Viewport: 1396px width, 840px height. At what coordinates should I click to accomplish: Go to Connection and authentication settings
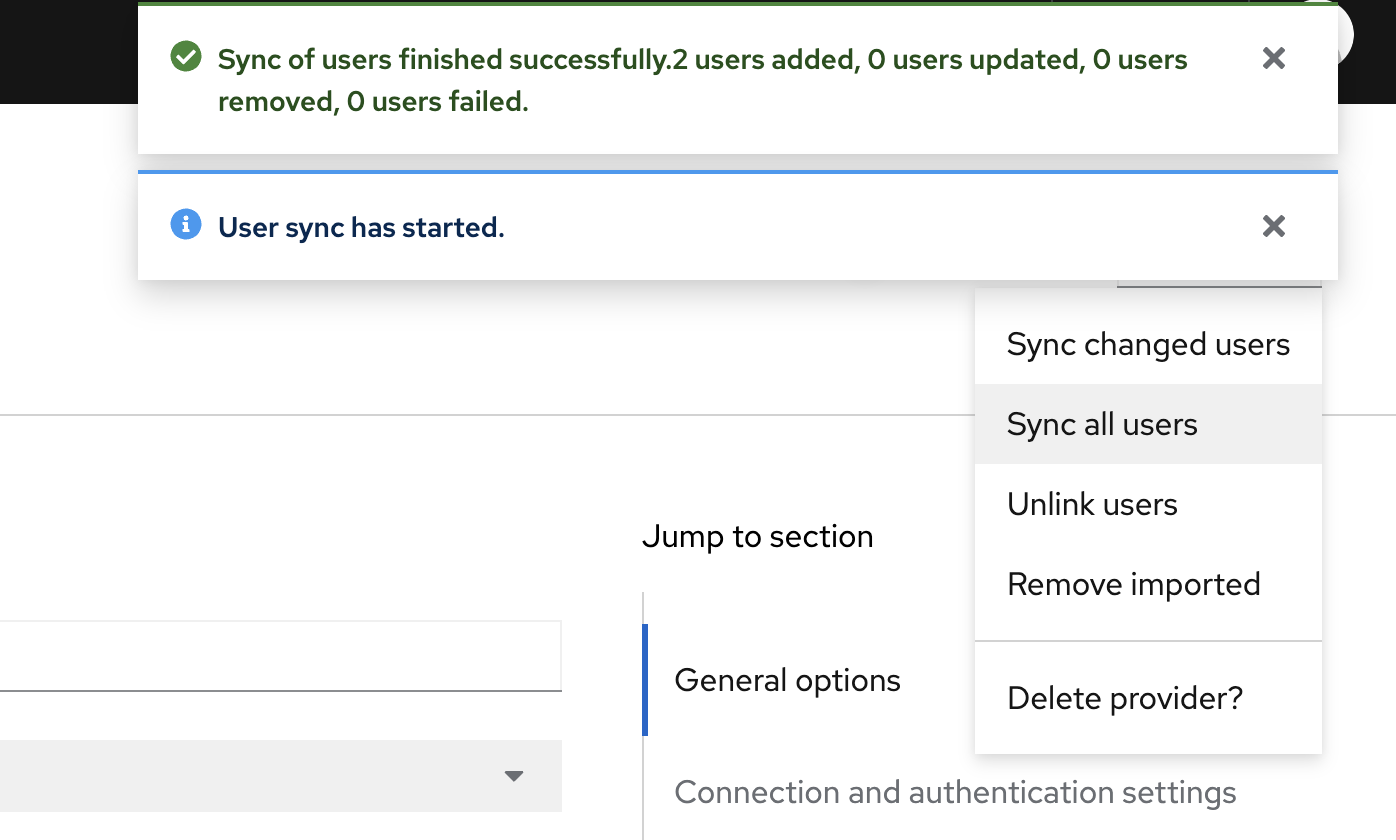(x=955, y=793)
